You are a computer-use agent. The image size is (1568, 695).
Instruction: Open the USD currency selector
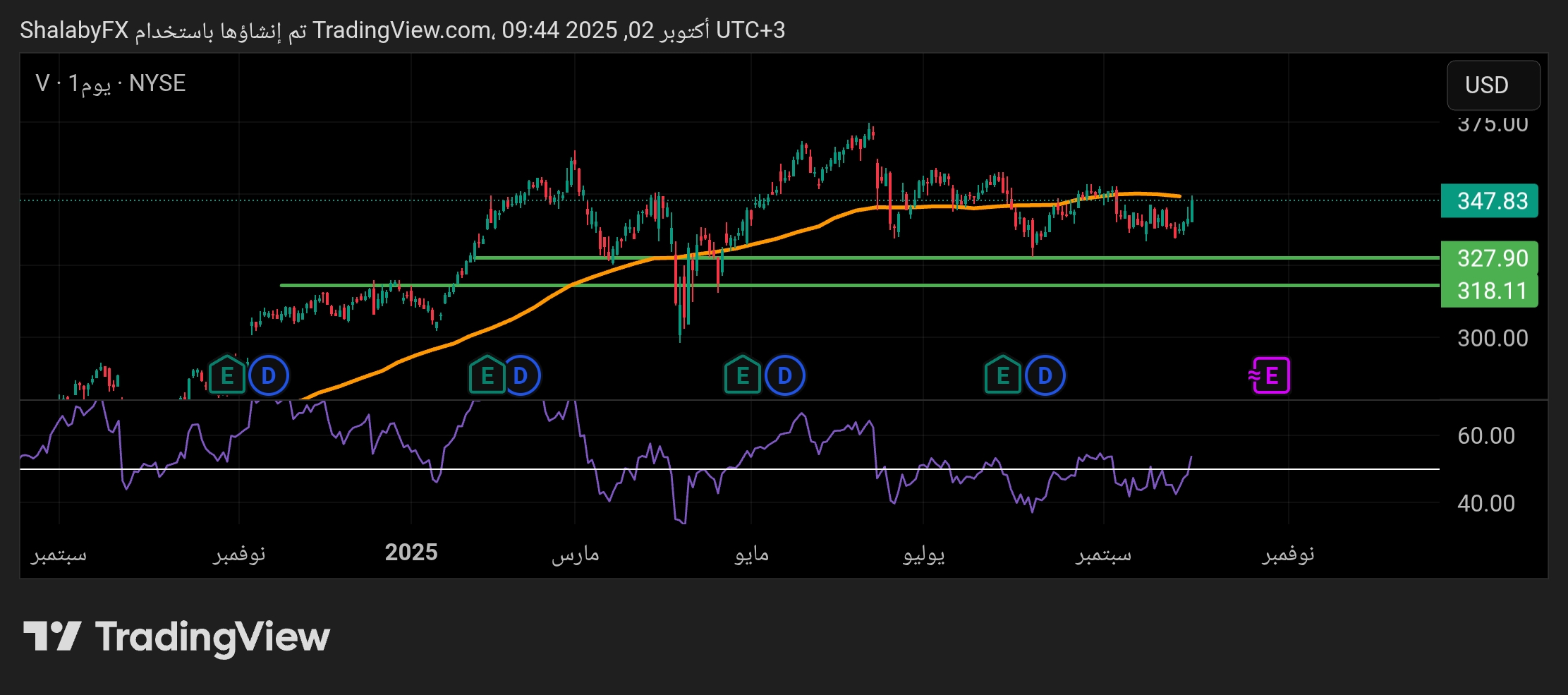(1493, 85)
